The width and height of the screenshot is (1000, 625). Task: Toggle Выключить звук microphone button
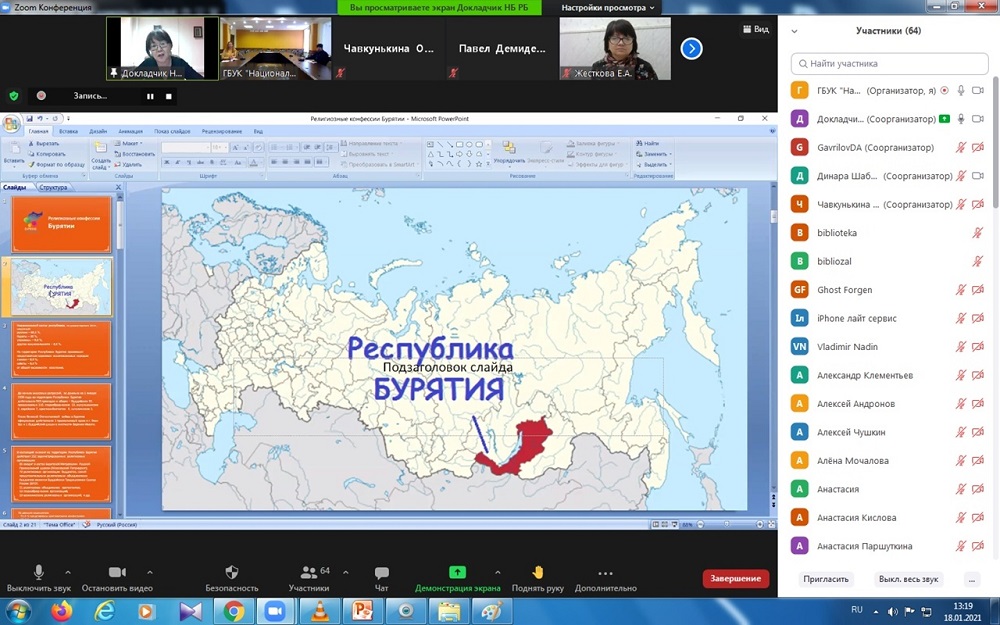coord(39,578)
